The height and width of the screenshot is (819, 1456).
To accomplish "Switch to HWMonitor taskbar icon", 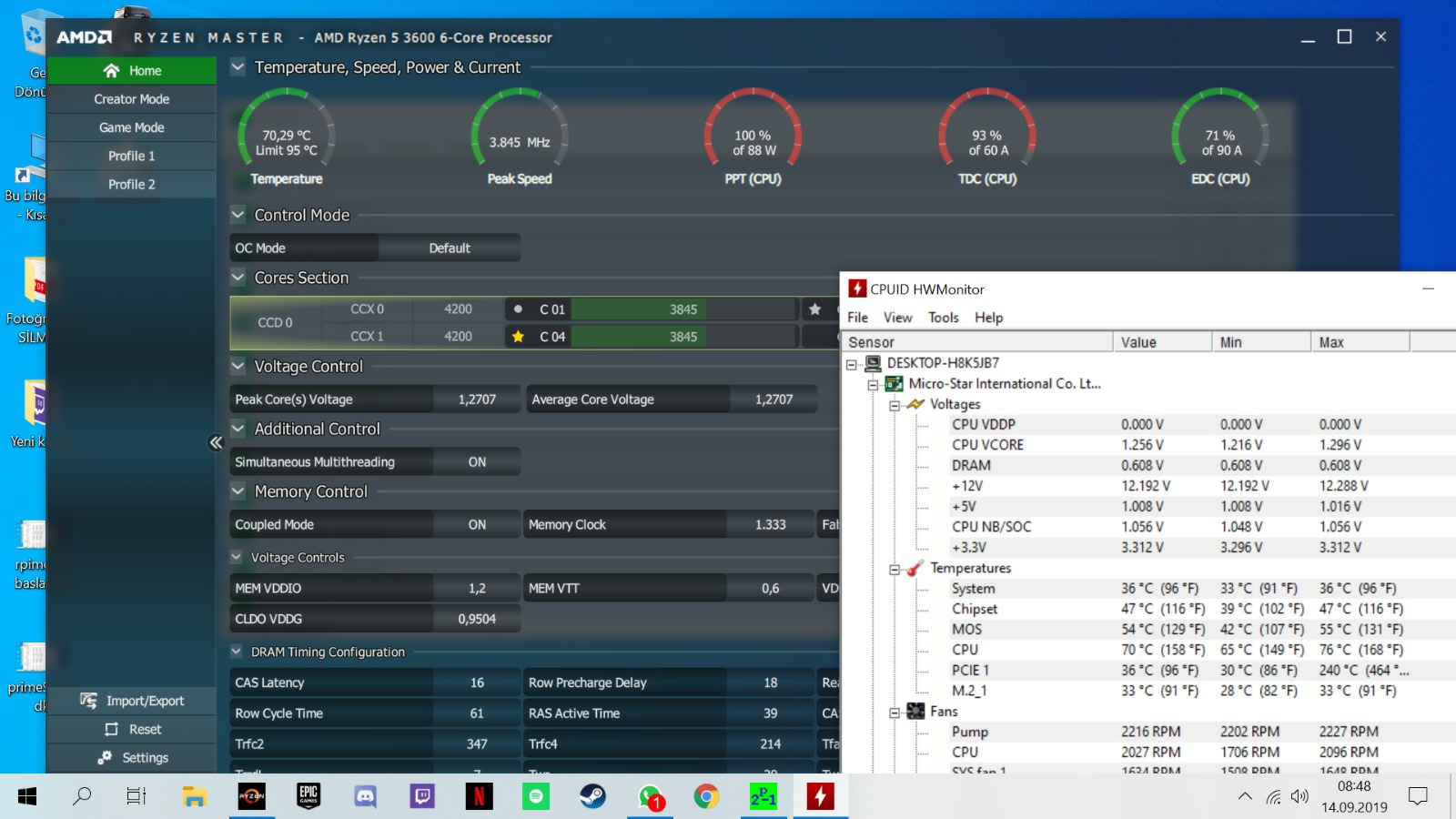I will [820, 797].
